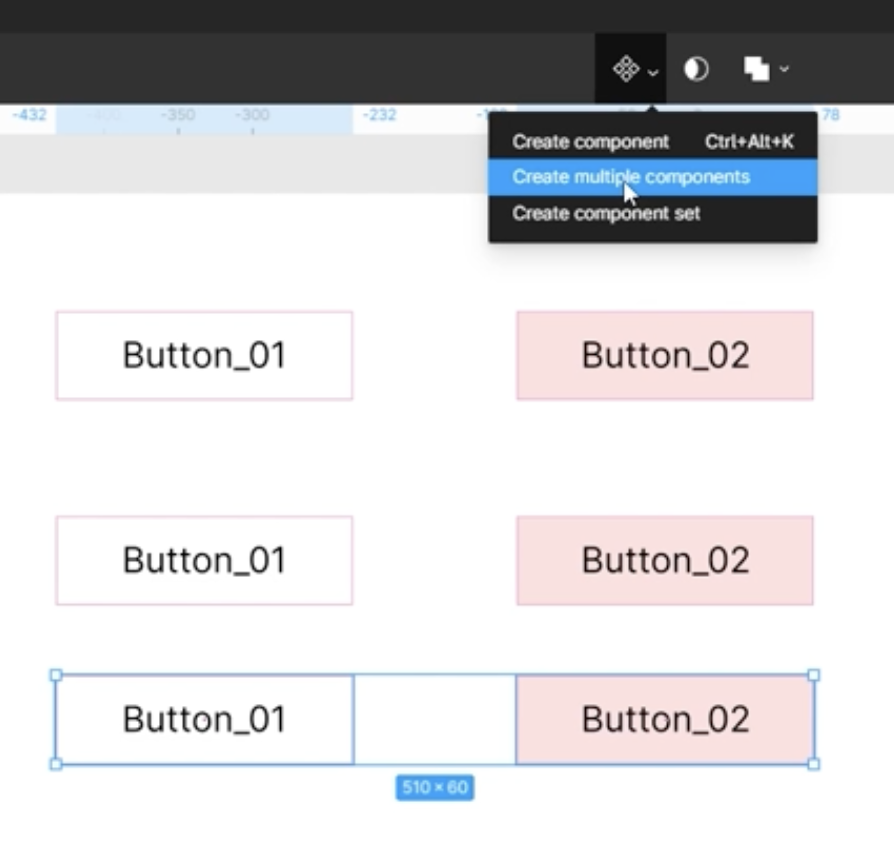
Task: Choose Create component from the menu
Action: pos(653,141)
